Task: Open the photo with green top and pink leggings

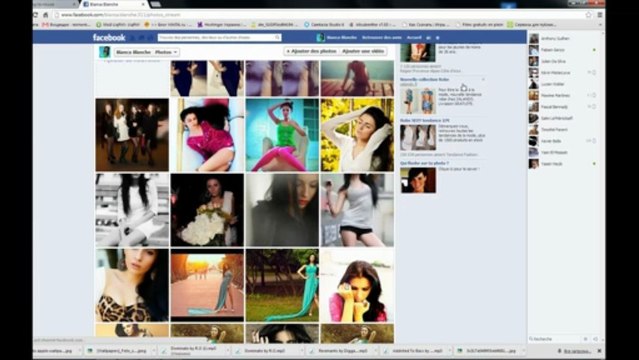Action: [x=282, y=135]
